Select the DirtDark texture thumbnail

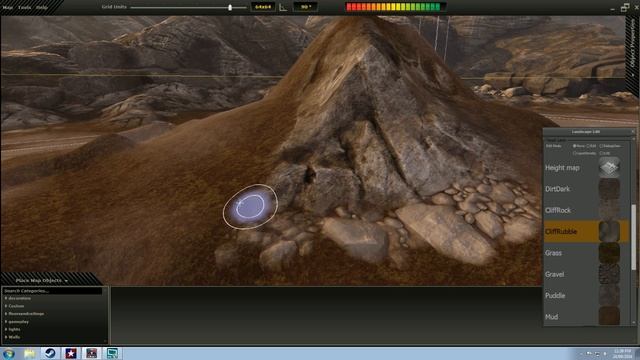pyautogui.click(x=609, y=189)
